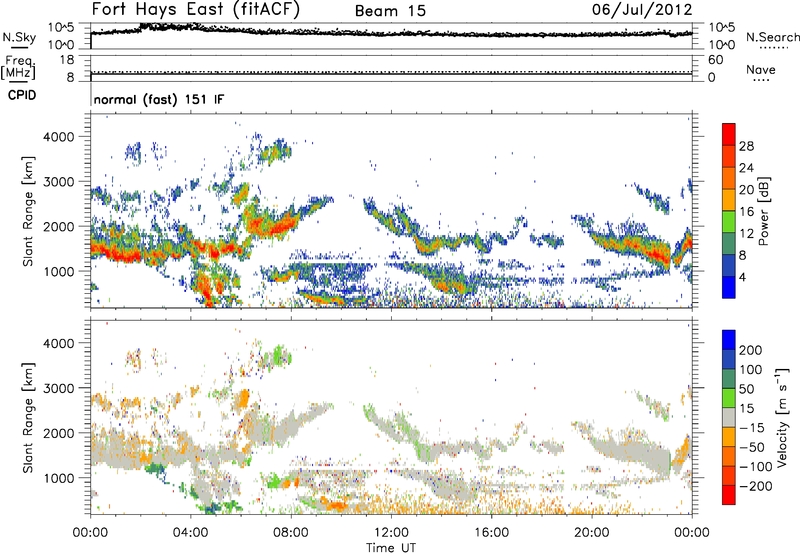Click the gray segment of the velocity colorbar
The height and width of the screenshot is (554, 800).
pyautogui.click(x=729, y=417)
